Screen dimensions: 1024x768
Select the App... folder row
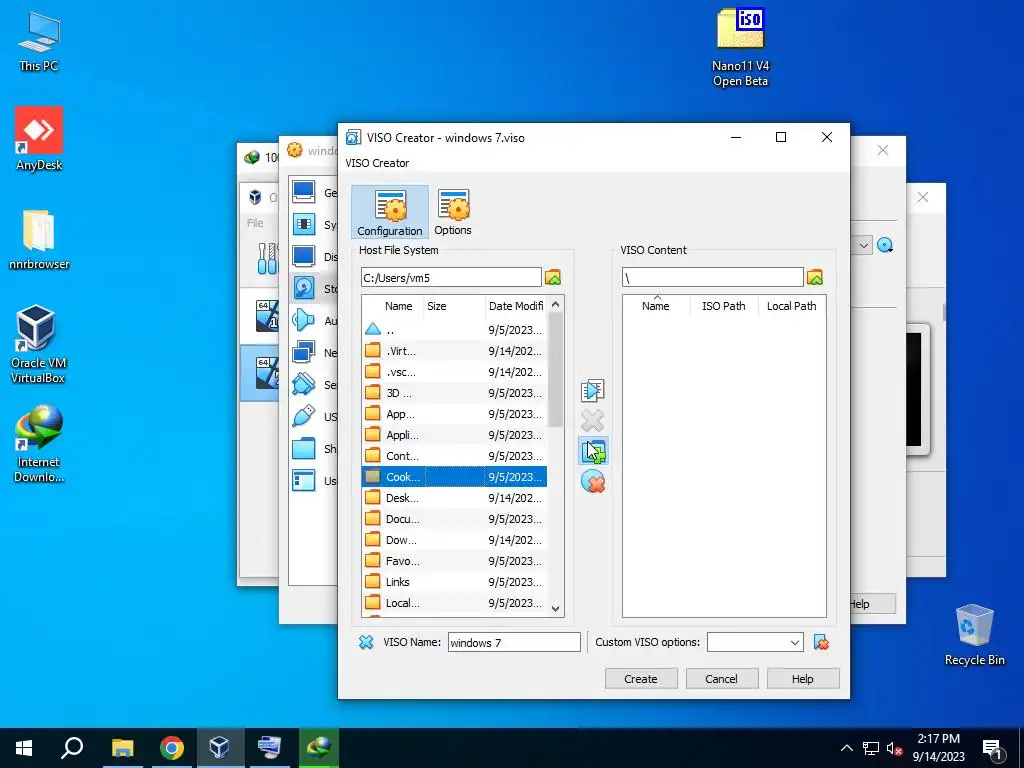pyautogui.click(x=455, y=413)
